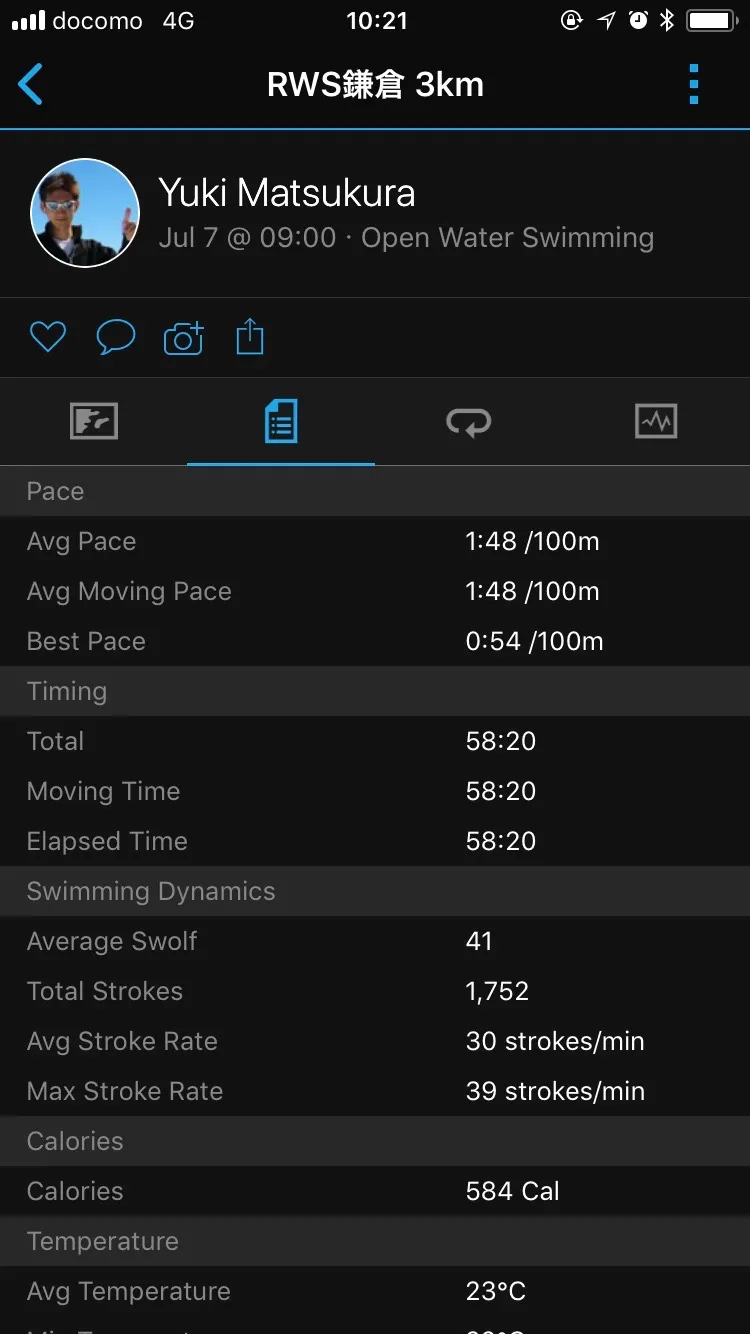The height and width of the screenshot is (1334, 750).
Task: Open Yuki Matsukura's profile name
Action: 287,193
